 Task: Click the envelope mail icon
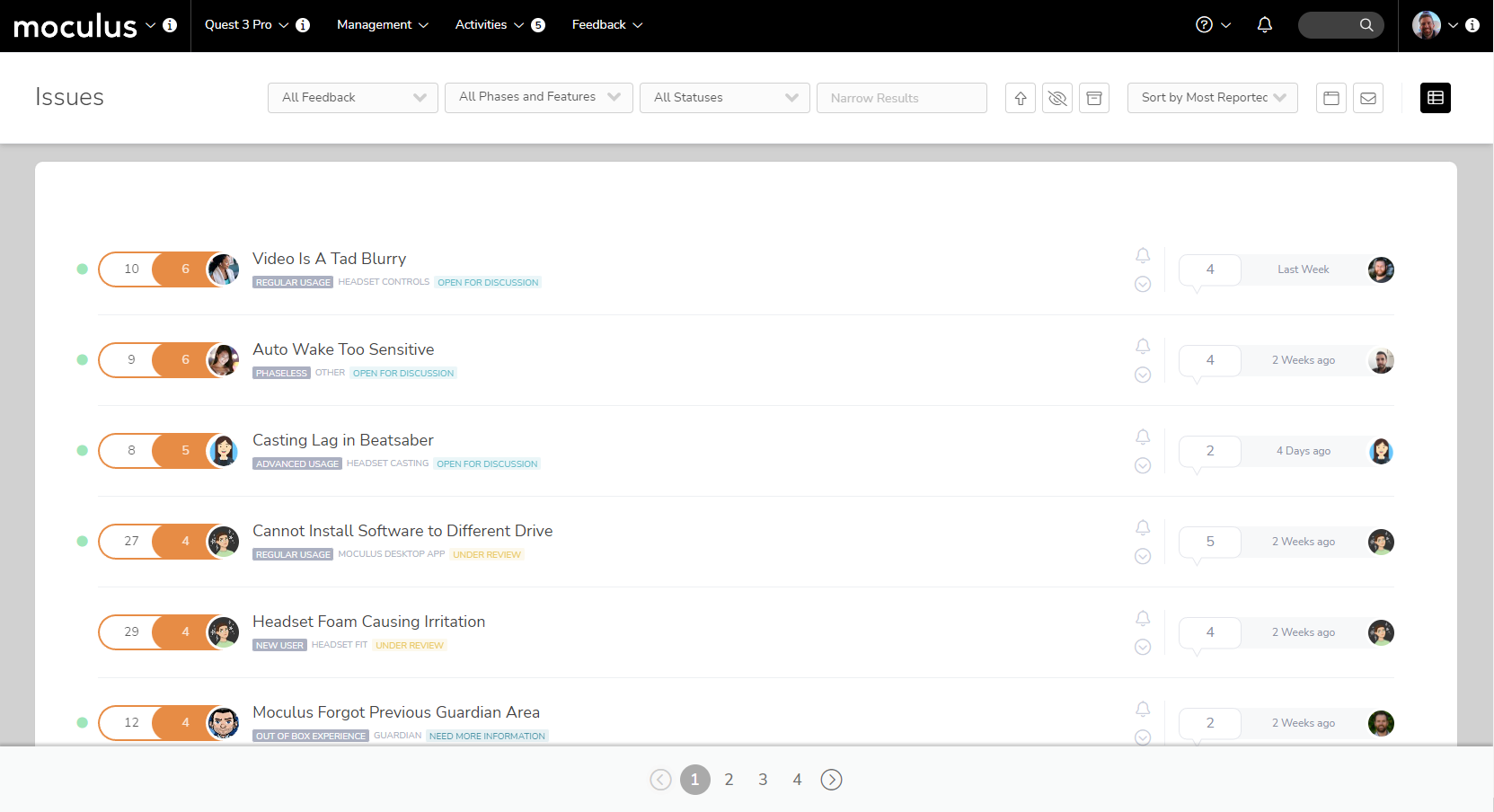point(1368,98)
